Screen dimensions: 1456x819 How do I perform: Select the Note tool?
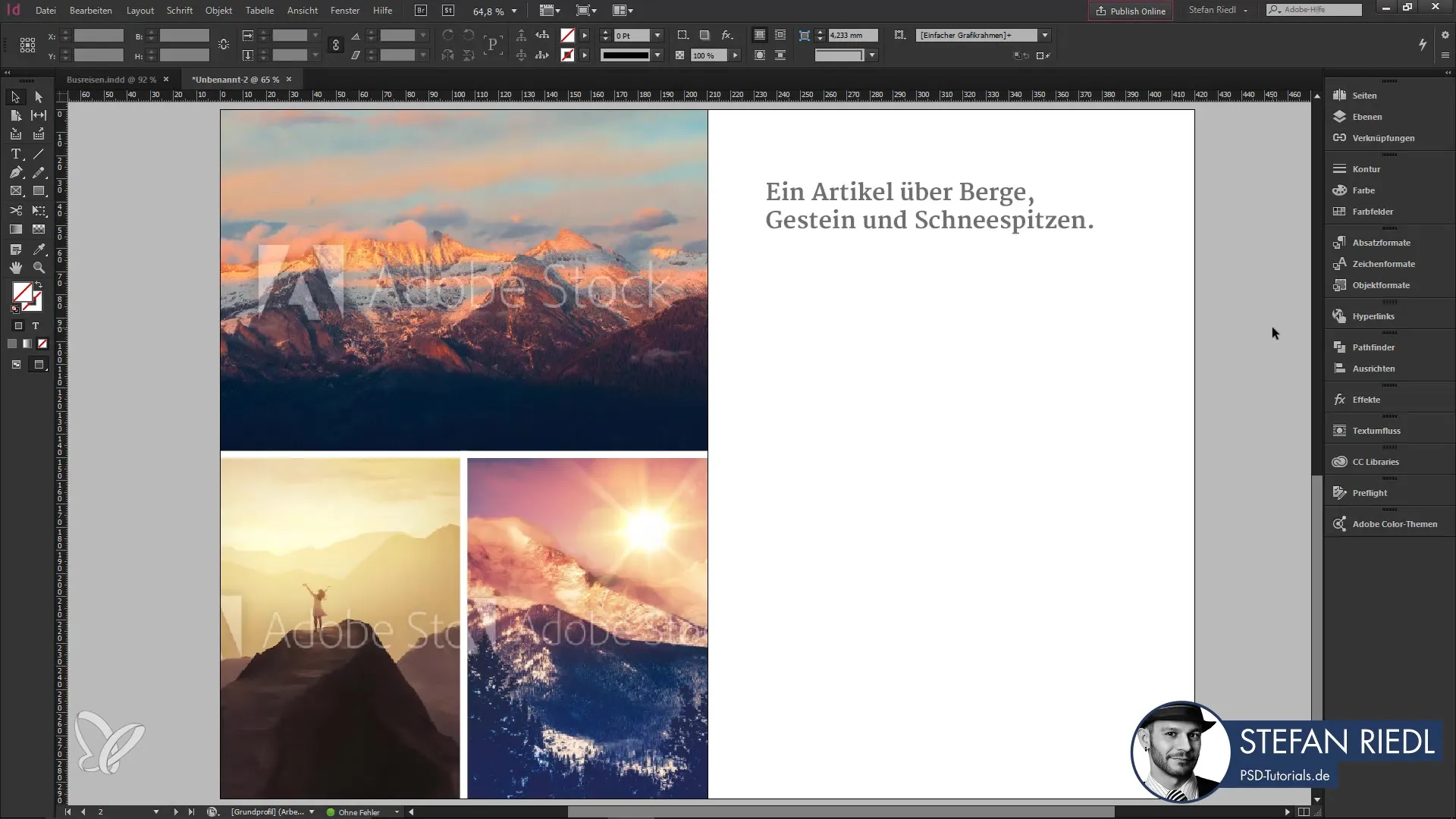(15, 249)
